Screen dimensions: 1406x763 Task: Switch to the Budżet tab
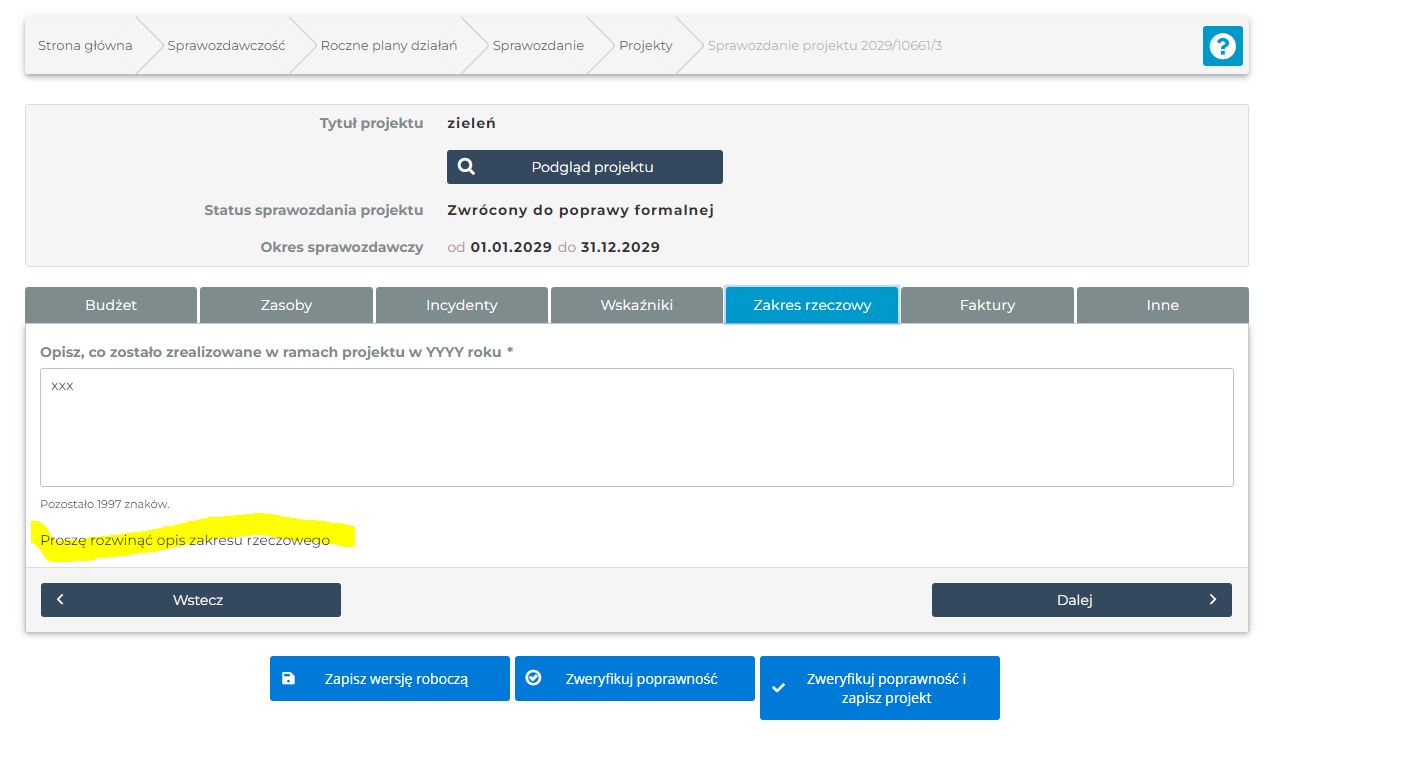coord(111,305)
